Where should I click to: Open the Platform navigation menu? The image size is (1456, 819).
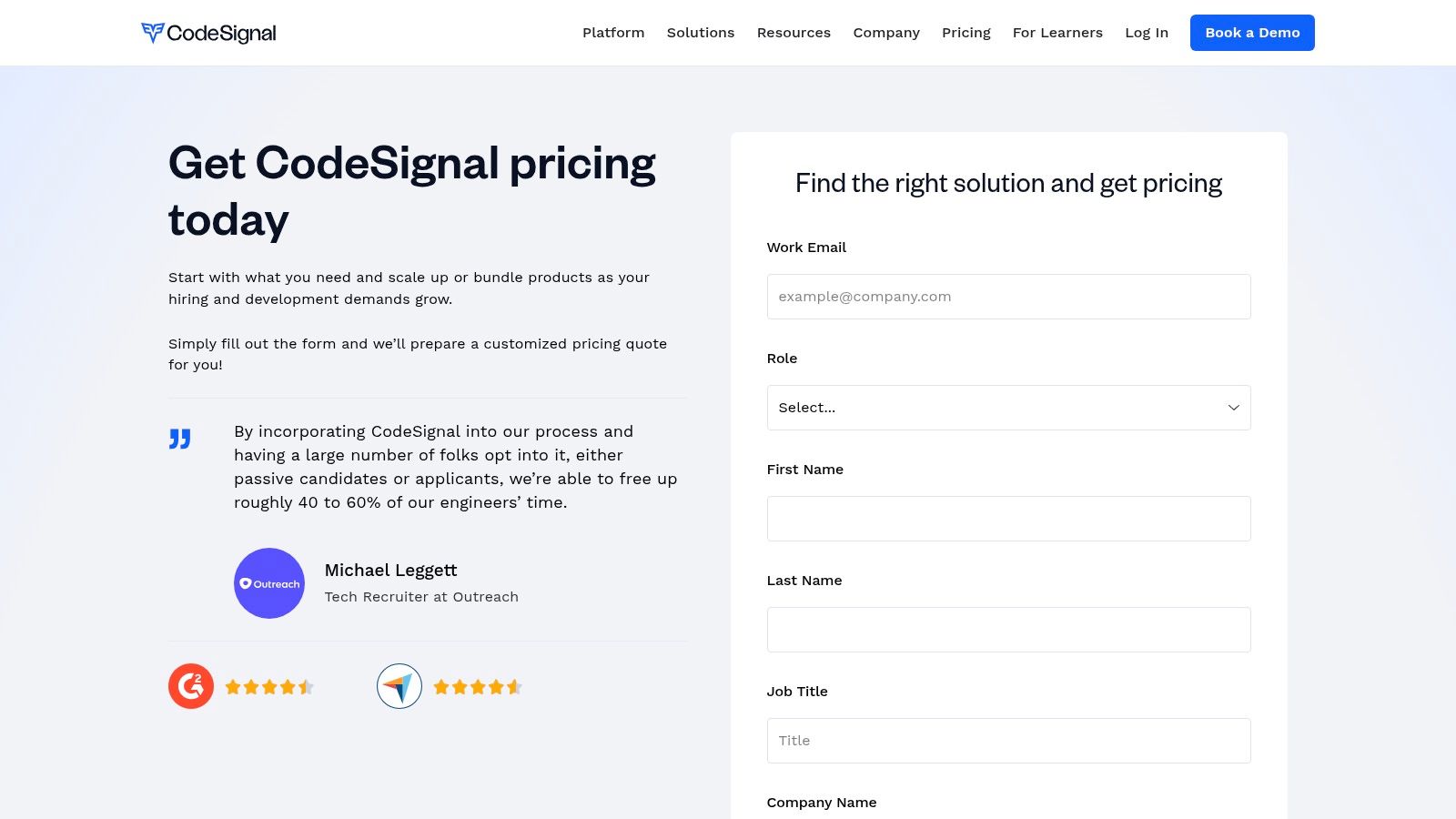pyautogui.click(x=613, y=33)
